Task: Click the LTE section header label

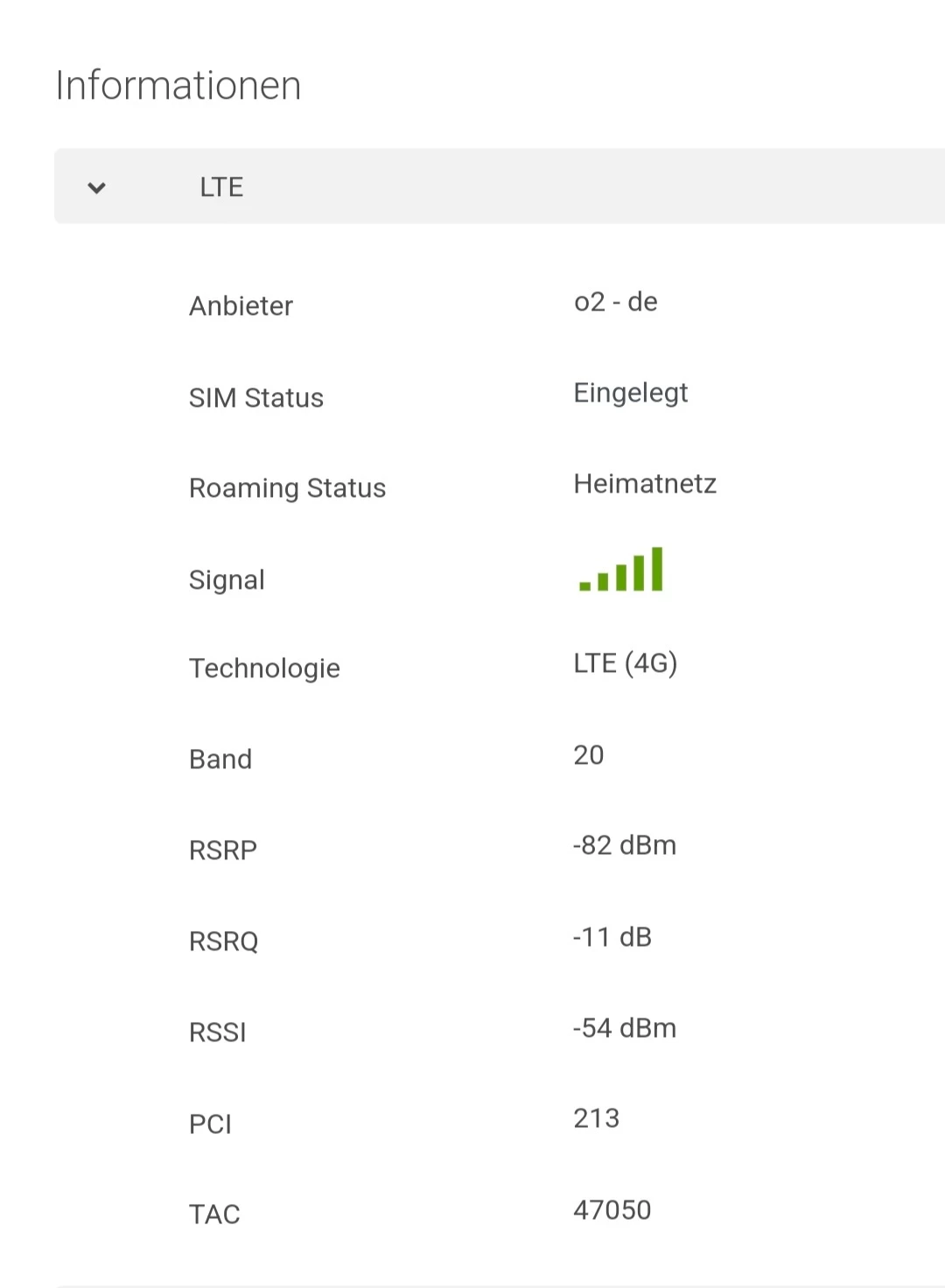Action: coord(221,187)
